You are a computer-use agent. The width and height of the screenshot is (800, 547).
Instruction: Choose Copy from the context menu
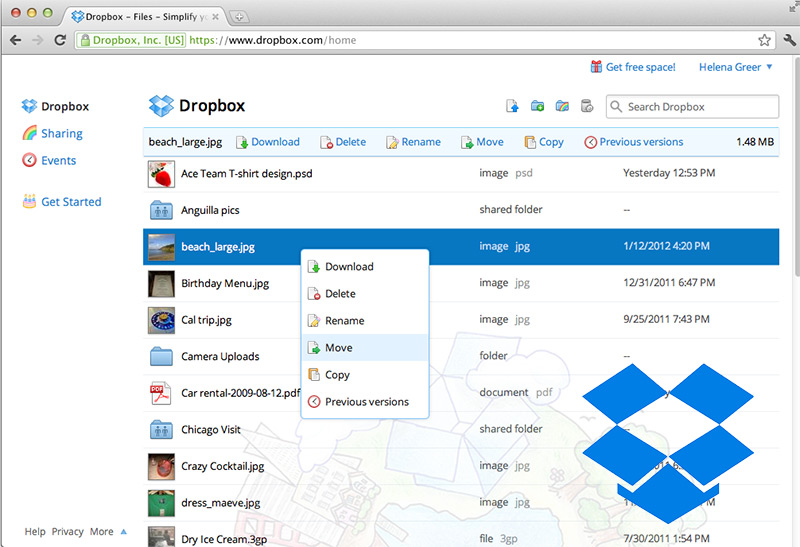[365, 375]
